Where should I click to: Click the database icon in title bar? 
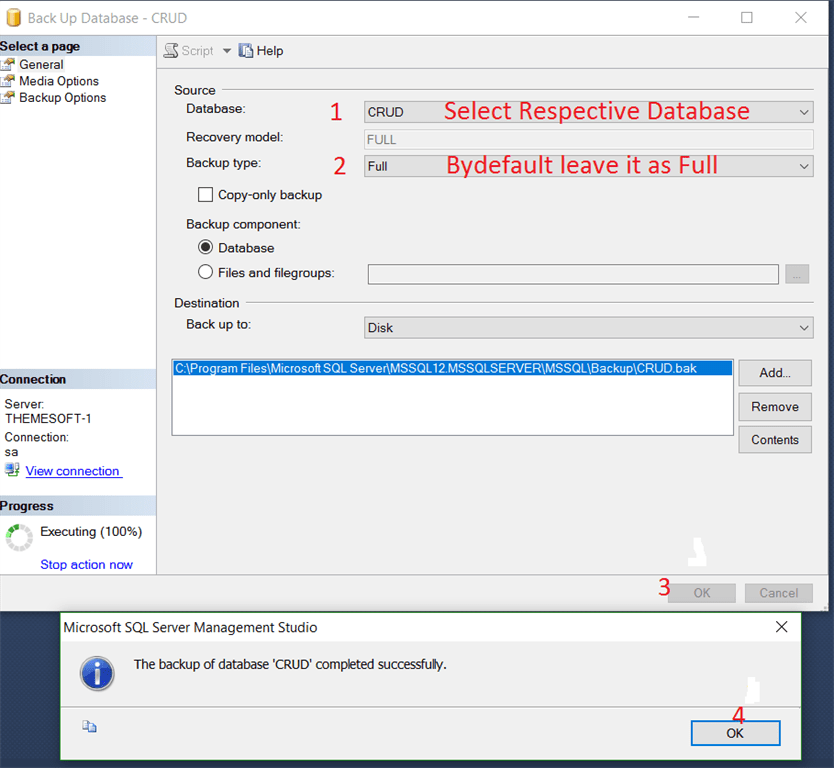pos(13,18)
